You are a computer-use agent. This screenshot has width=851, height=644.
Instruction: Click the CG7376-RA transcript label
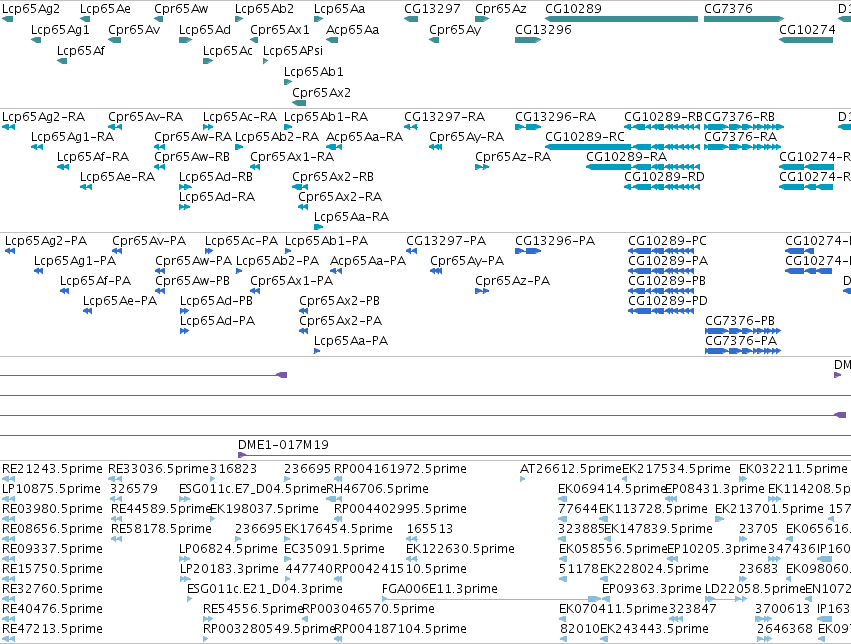(x=741, y=137)
